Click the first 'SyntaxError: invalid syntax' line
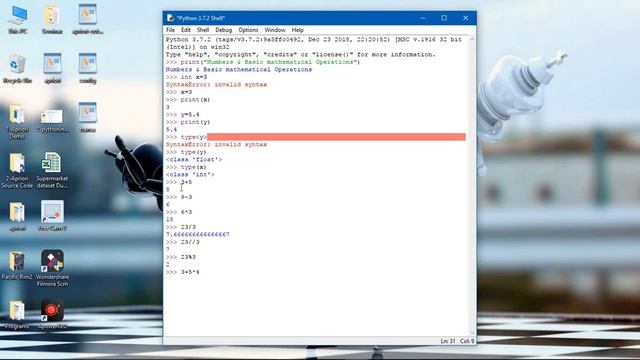This screenshot has width=640, height=360. (x=216, y=84)
